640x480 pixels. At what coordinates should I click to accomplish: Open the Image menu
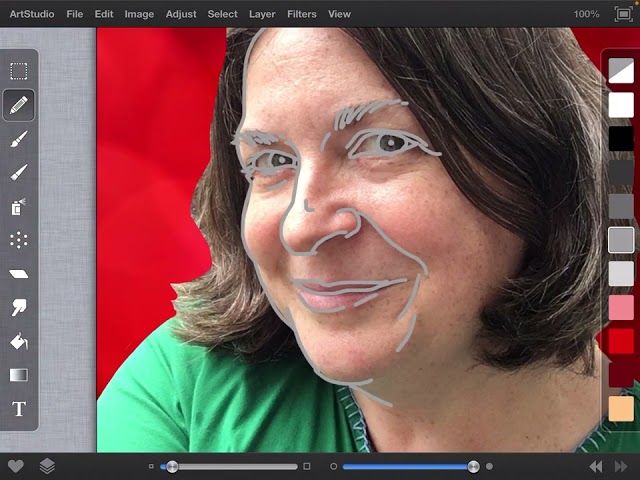coord(139,14)
